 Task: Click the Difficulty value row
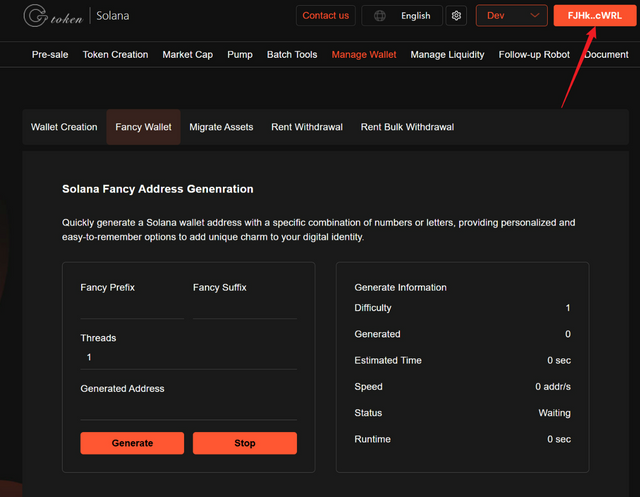[x=462, y=308]
